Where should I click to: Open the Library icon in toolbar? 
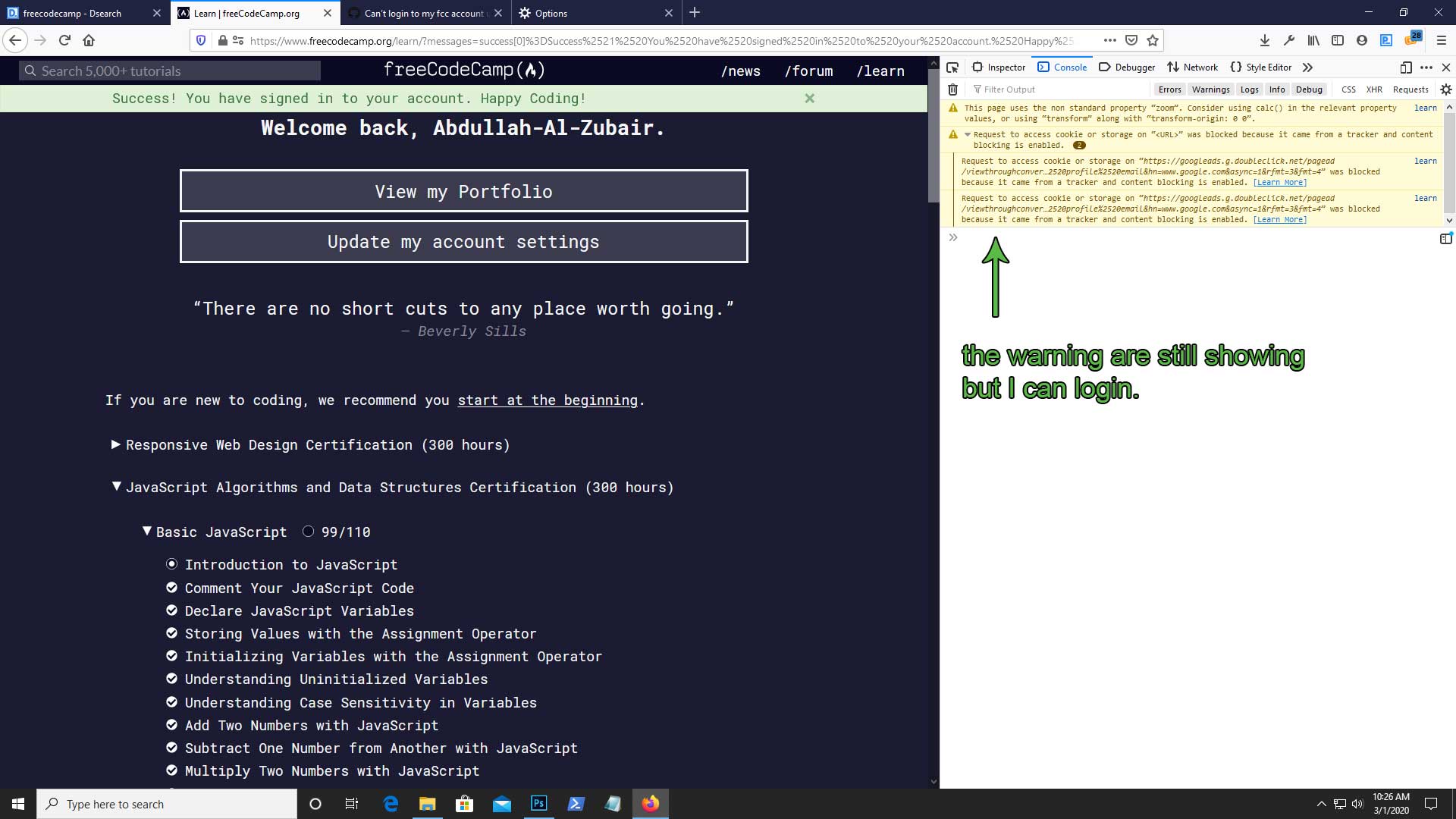click(1313, 41)
